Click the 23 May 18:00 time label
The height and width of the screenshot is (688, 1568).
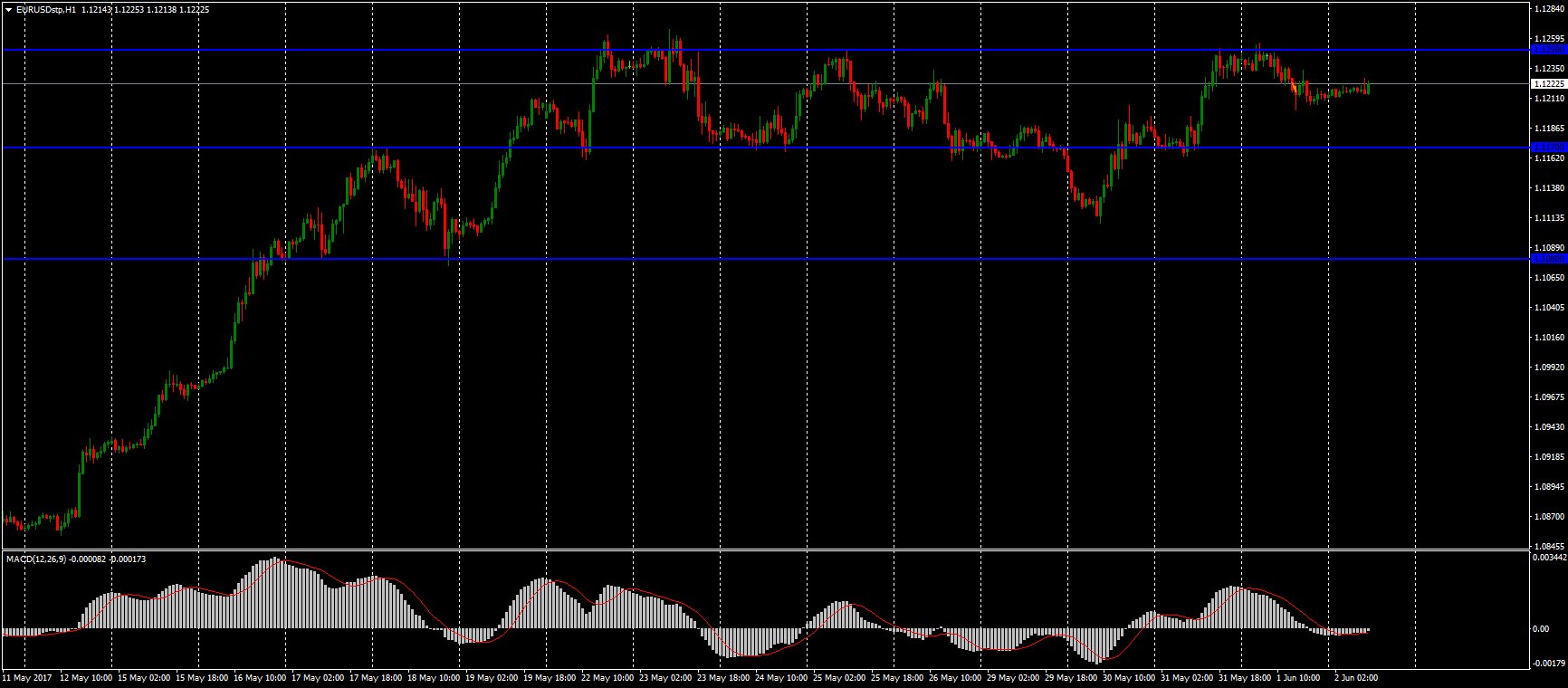724,677
